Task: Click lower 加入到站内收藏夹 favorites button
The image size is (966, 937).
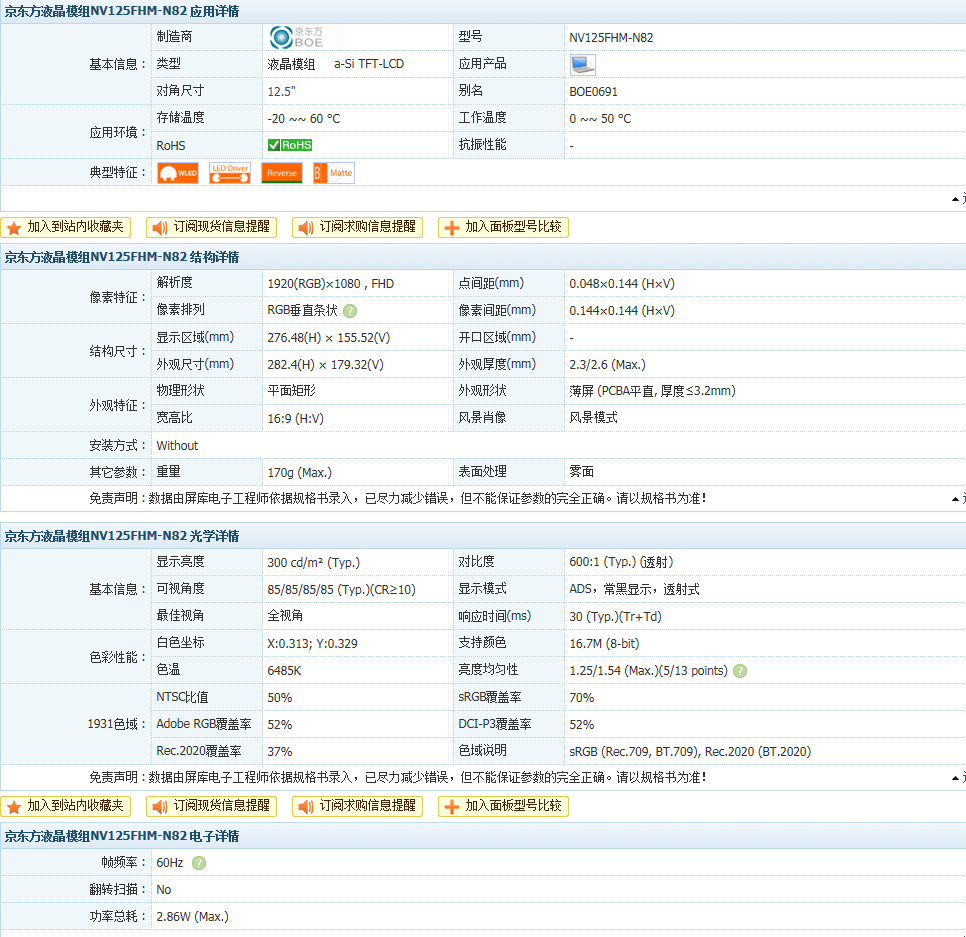Action: 66,806
